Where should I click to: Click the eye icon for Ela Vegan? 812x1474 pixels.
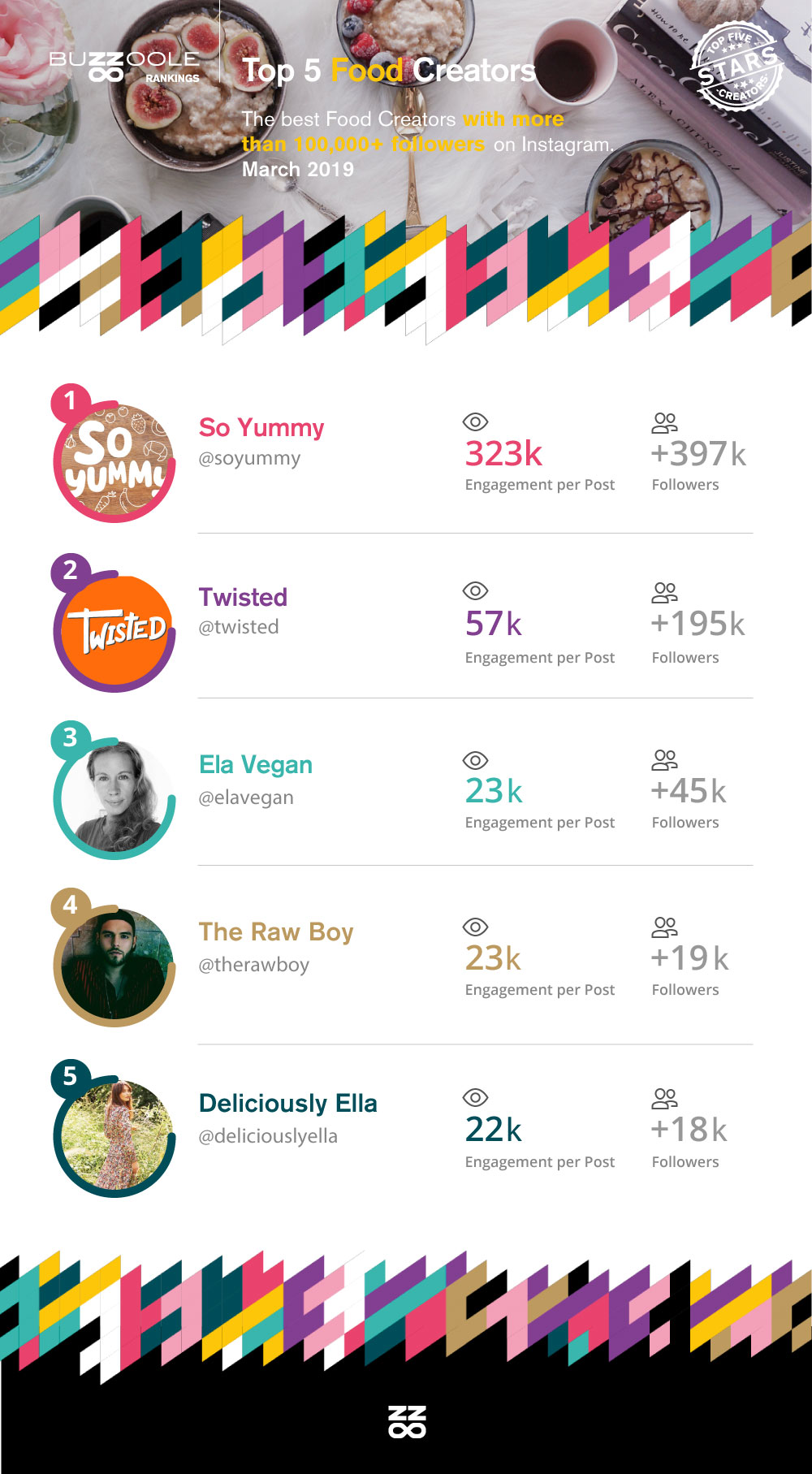pyautogui.click(x=475, y=760)
